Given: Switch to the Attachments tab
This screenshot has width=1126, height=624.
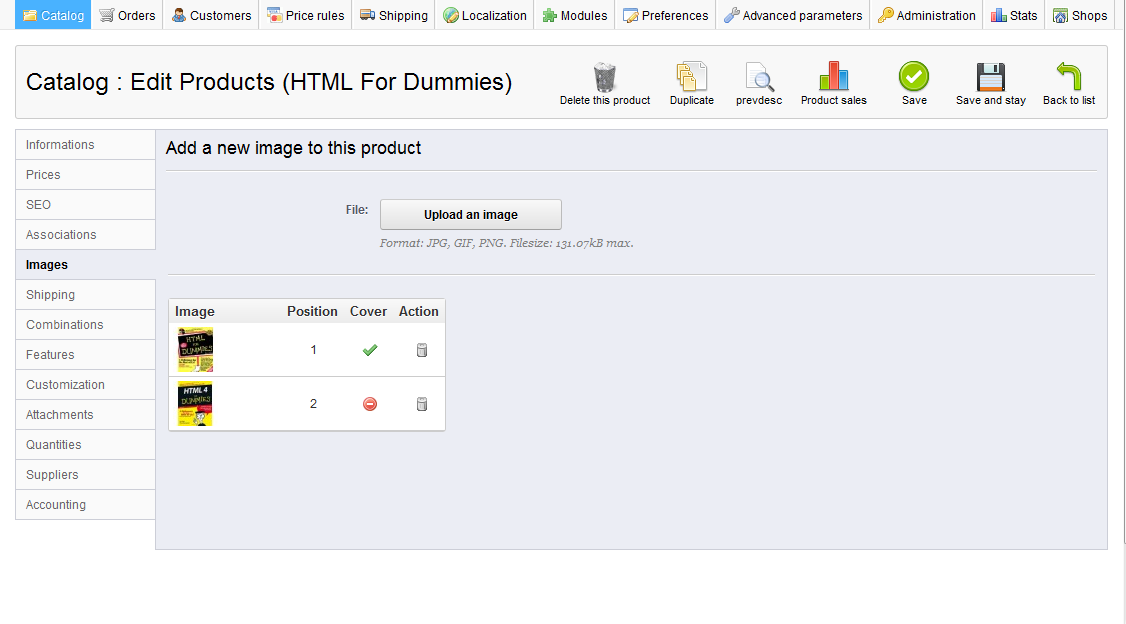Looking at the screenshot, I should 85,414.
